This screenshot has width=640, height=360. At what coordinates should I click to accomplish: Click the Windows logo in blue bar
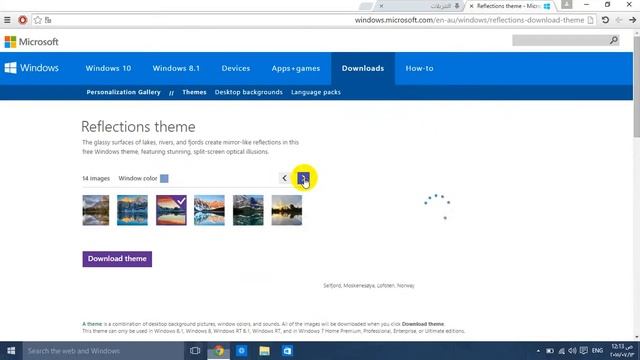pyautogui.click(x=31, y=68)
